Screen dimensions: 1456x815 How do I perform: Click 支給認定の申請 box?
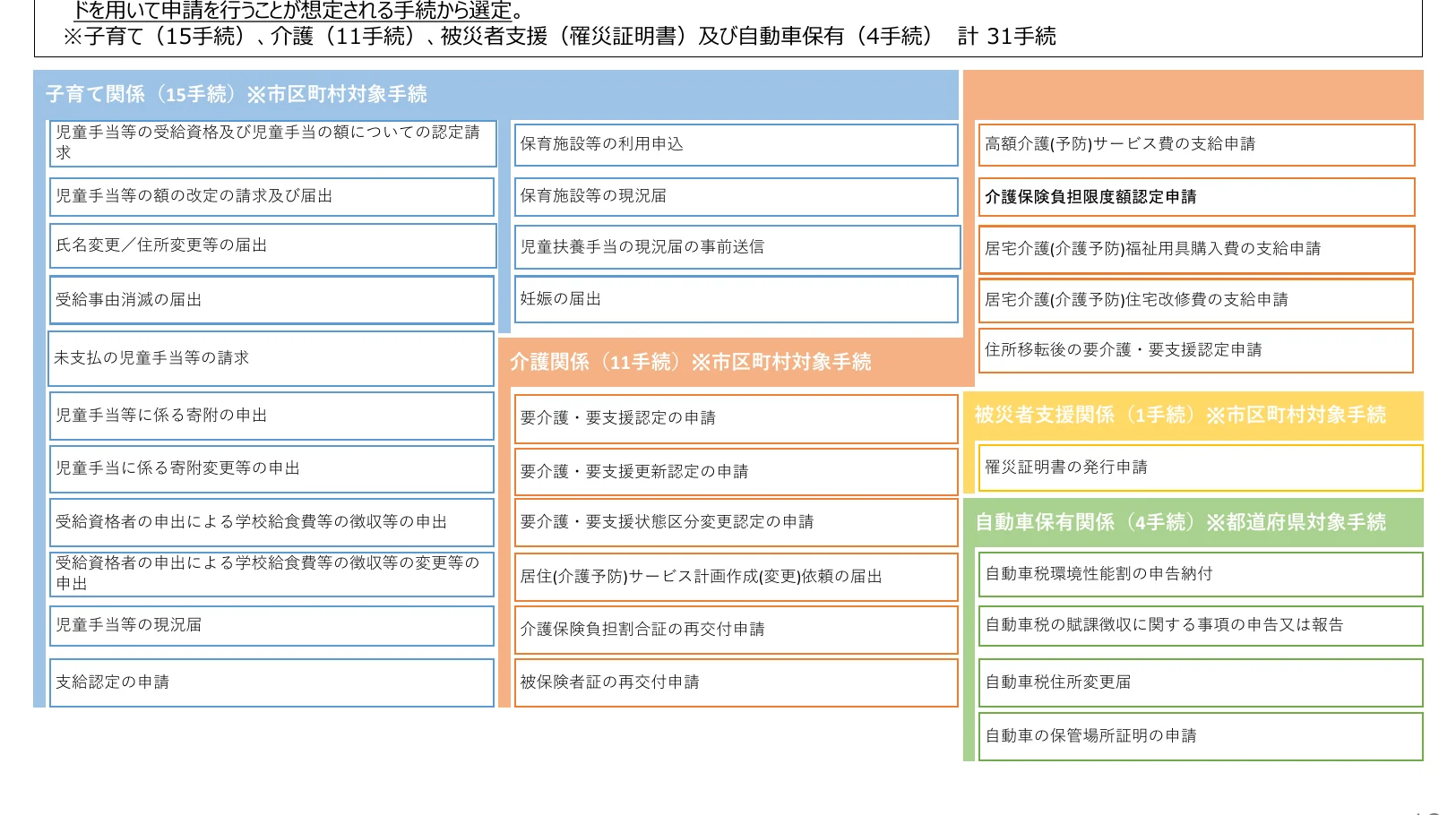[x=271, y=682]
